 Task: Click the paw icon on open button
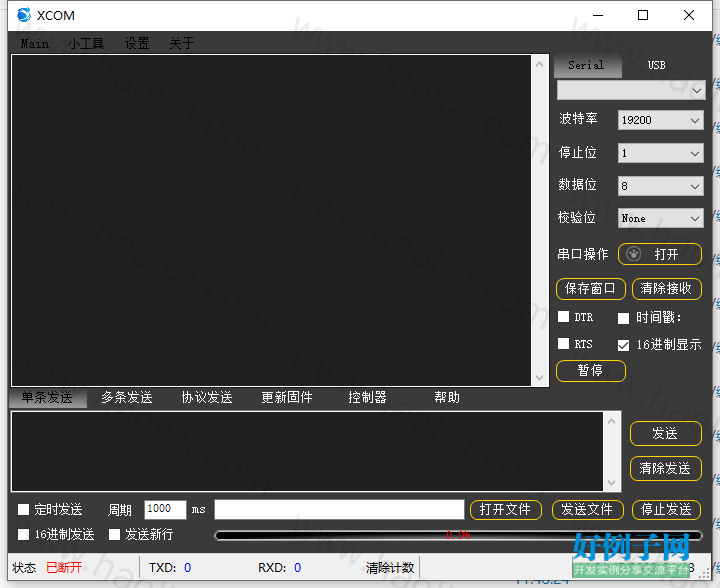pos(634,254)
